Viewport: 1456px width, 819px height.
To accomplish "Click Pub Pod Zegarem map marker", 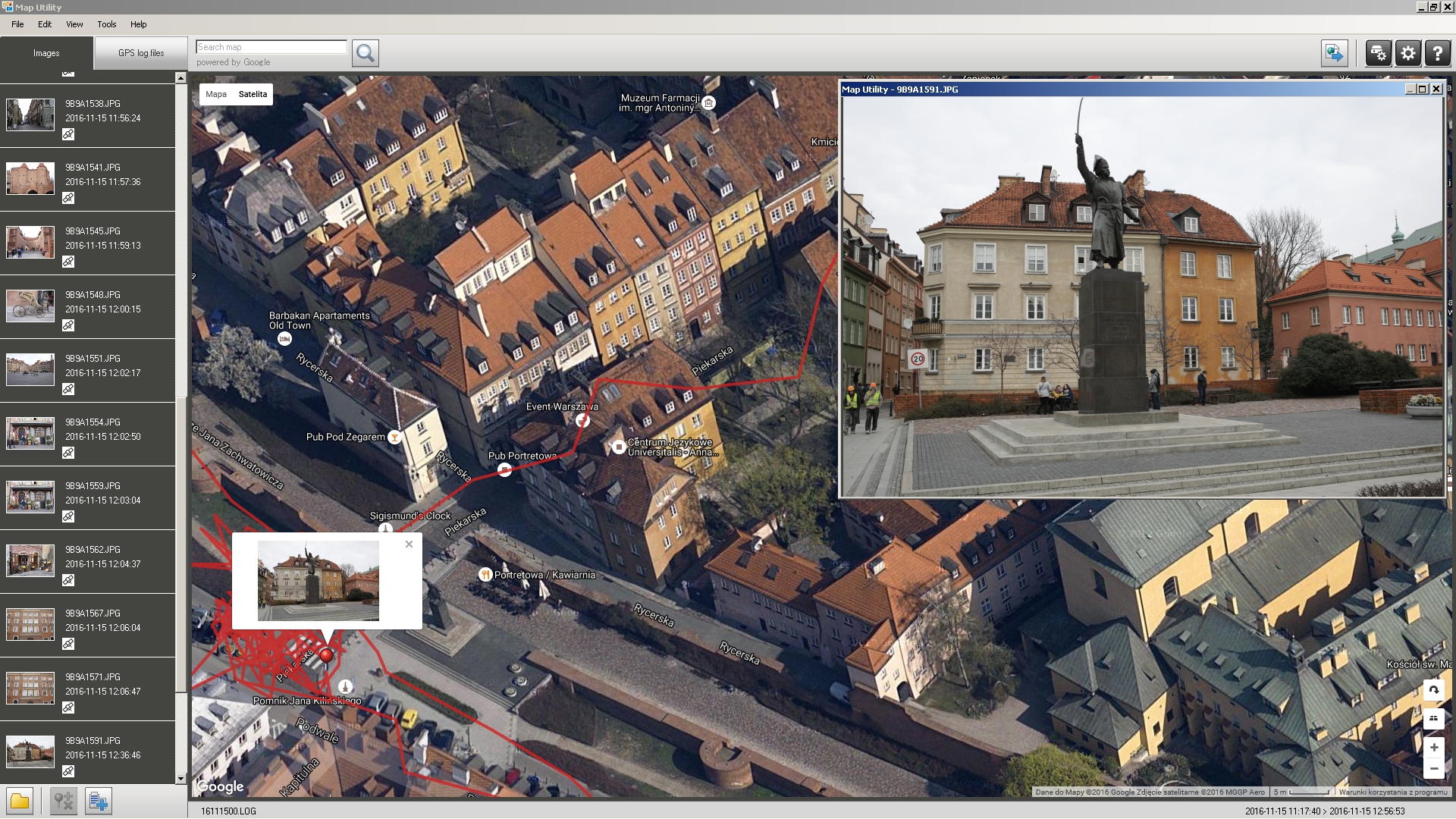I will pyautogui.click(x=394, y=437).
